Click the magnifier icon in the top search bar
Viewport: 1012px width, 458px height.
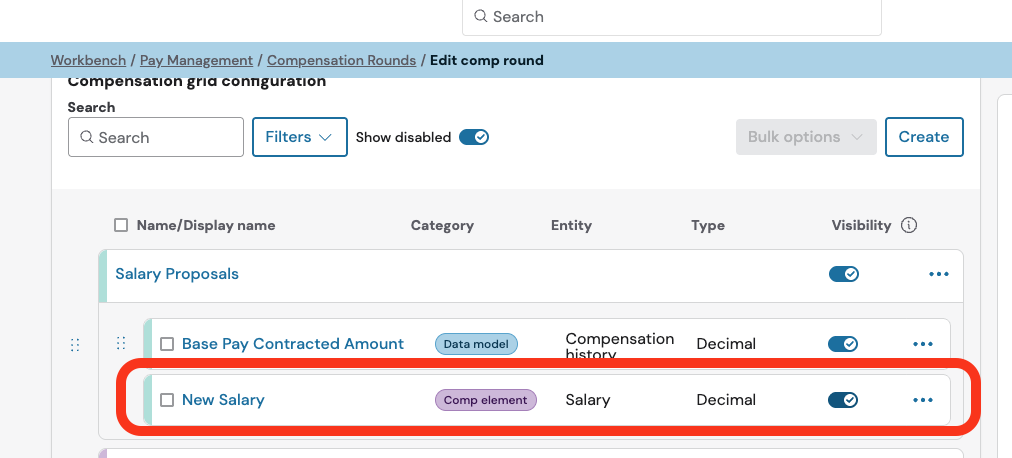[x=481, y=17]
